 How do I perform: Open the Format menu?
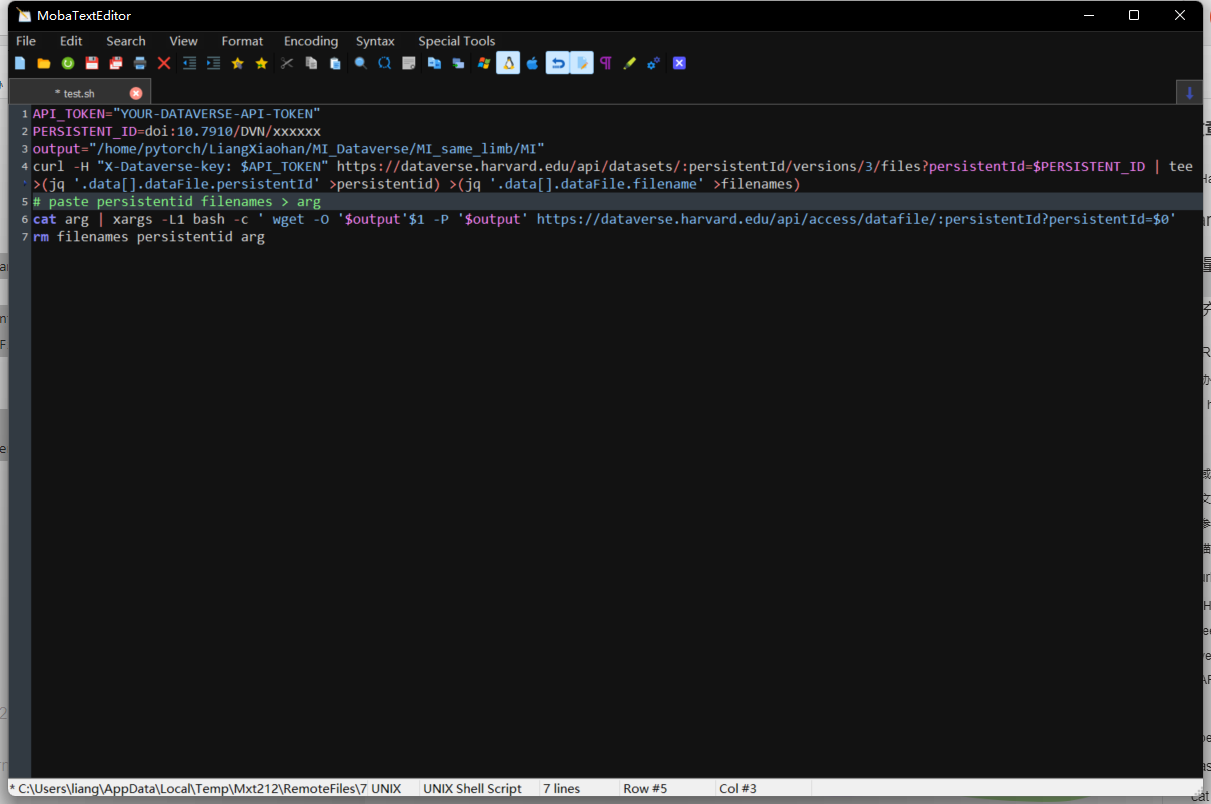[242, 41]
